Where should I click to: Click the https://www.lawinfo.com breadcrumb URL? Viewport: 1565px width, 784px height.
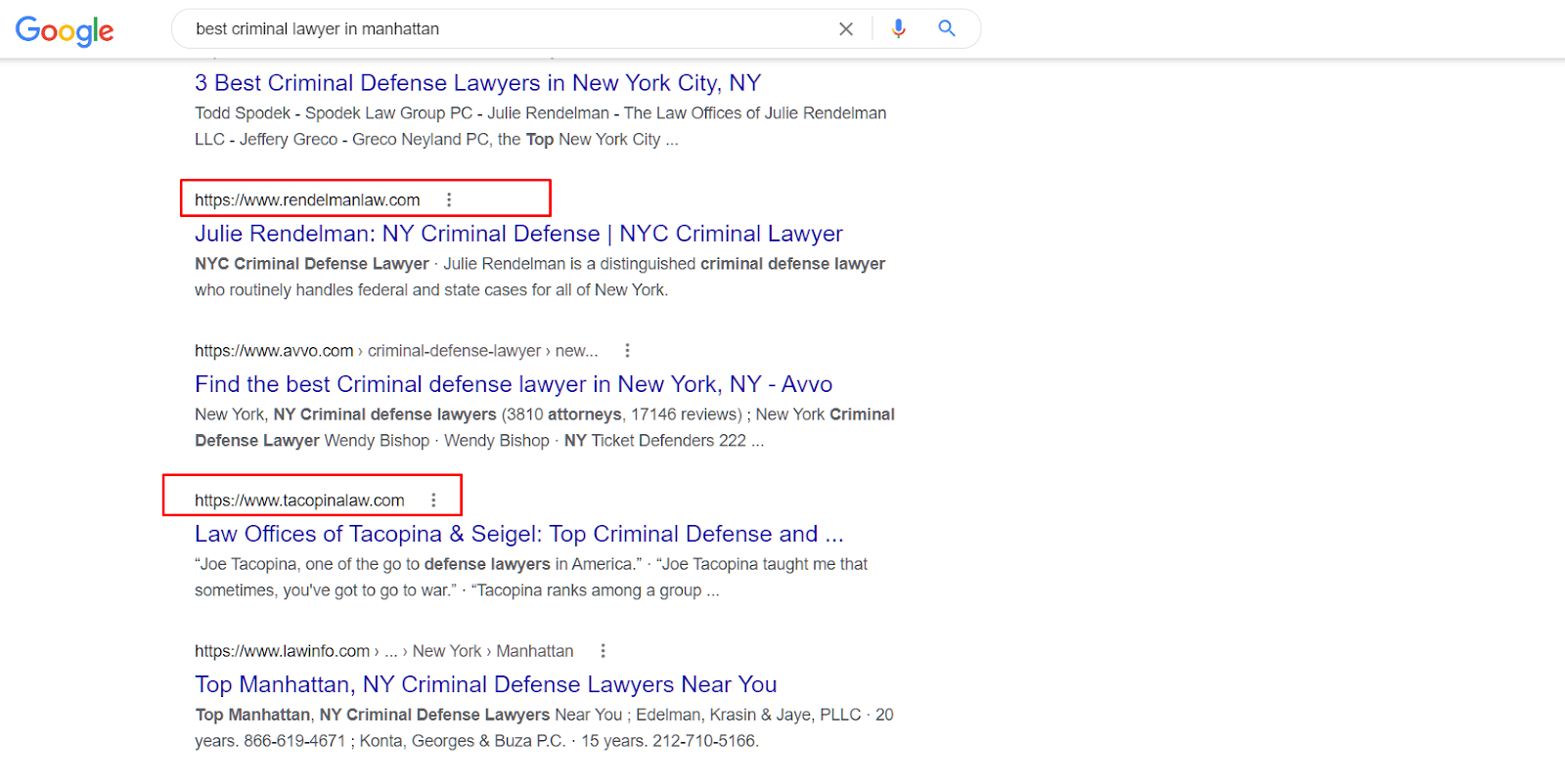point(384,651)
